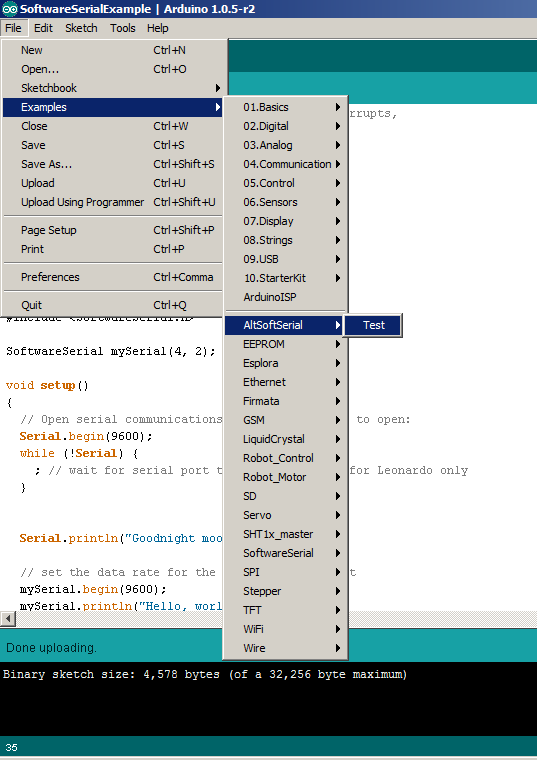Viewport: 537px width, 760px height.
Task: Expand the Servo library examples
Action: click(x=286, y=515)
